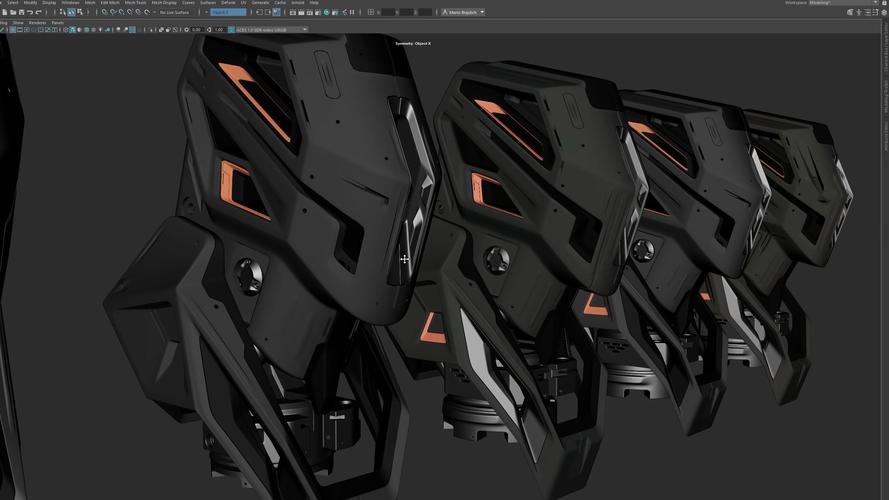Click the gamma icon beside 1.00 field
This screenshot has height=500, width=889.
coord(209,29)
